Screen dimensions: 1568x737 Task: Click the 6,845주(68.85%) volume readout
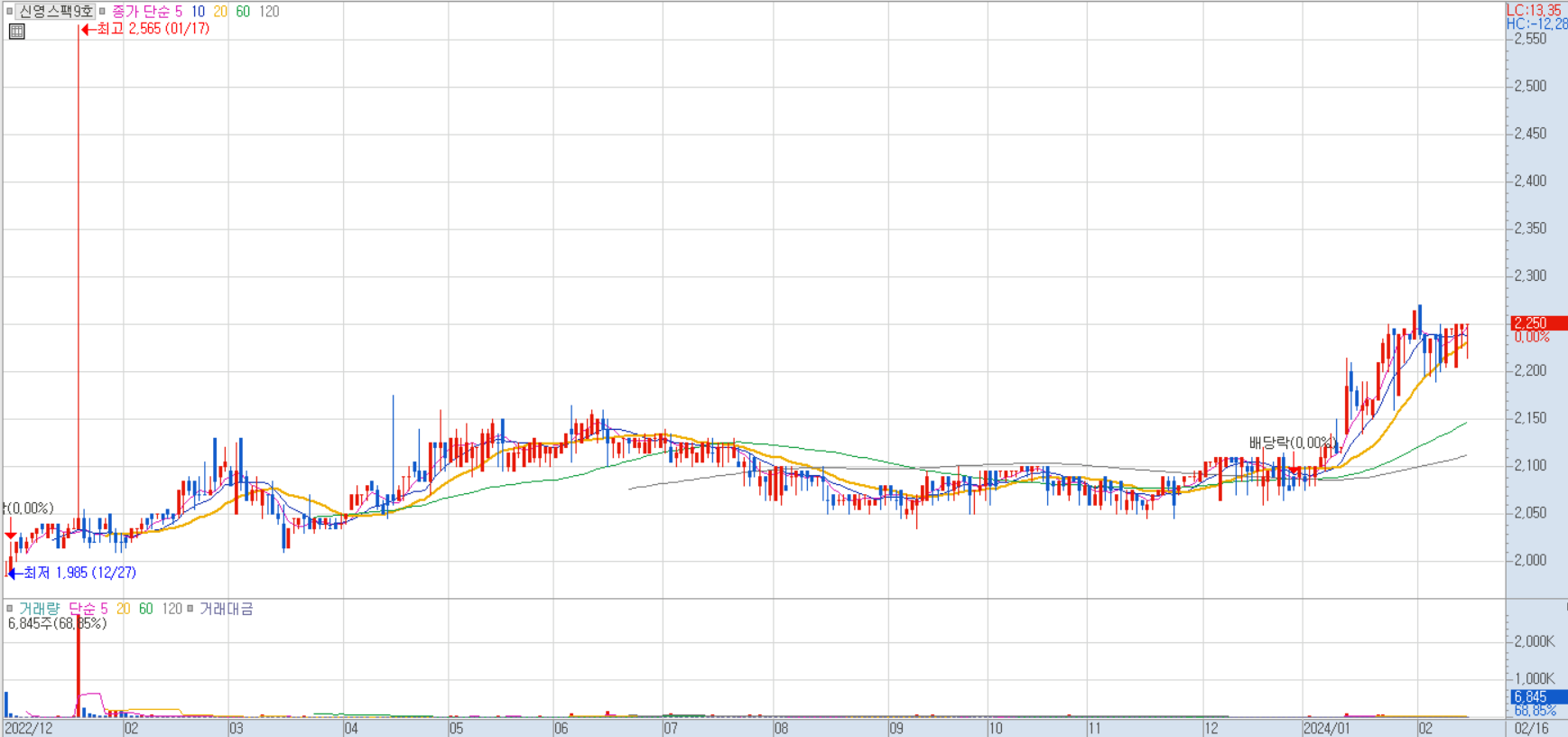57,623
